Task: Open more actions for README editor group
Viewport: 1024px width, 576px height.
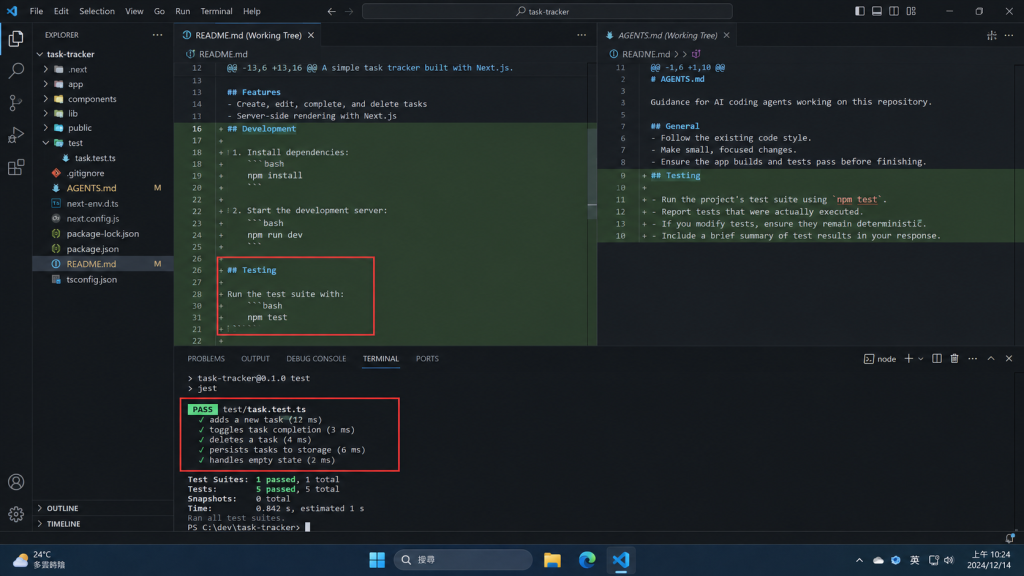Action: coord(581,35)
